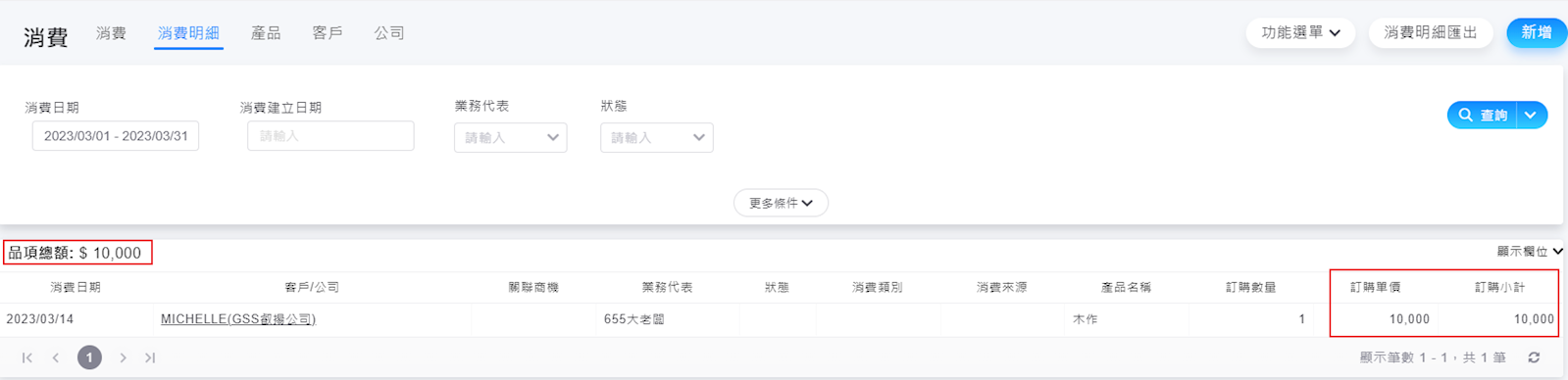This screenshot has height=380, width=1568.
Task: Click 消費明細匯出 export button
Action: [1431, 32]
